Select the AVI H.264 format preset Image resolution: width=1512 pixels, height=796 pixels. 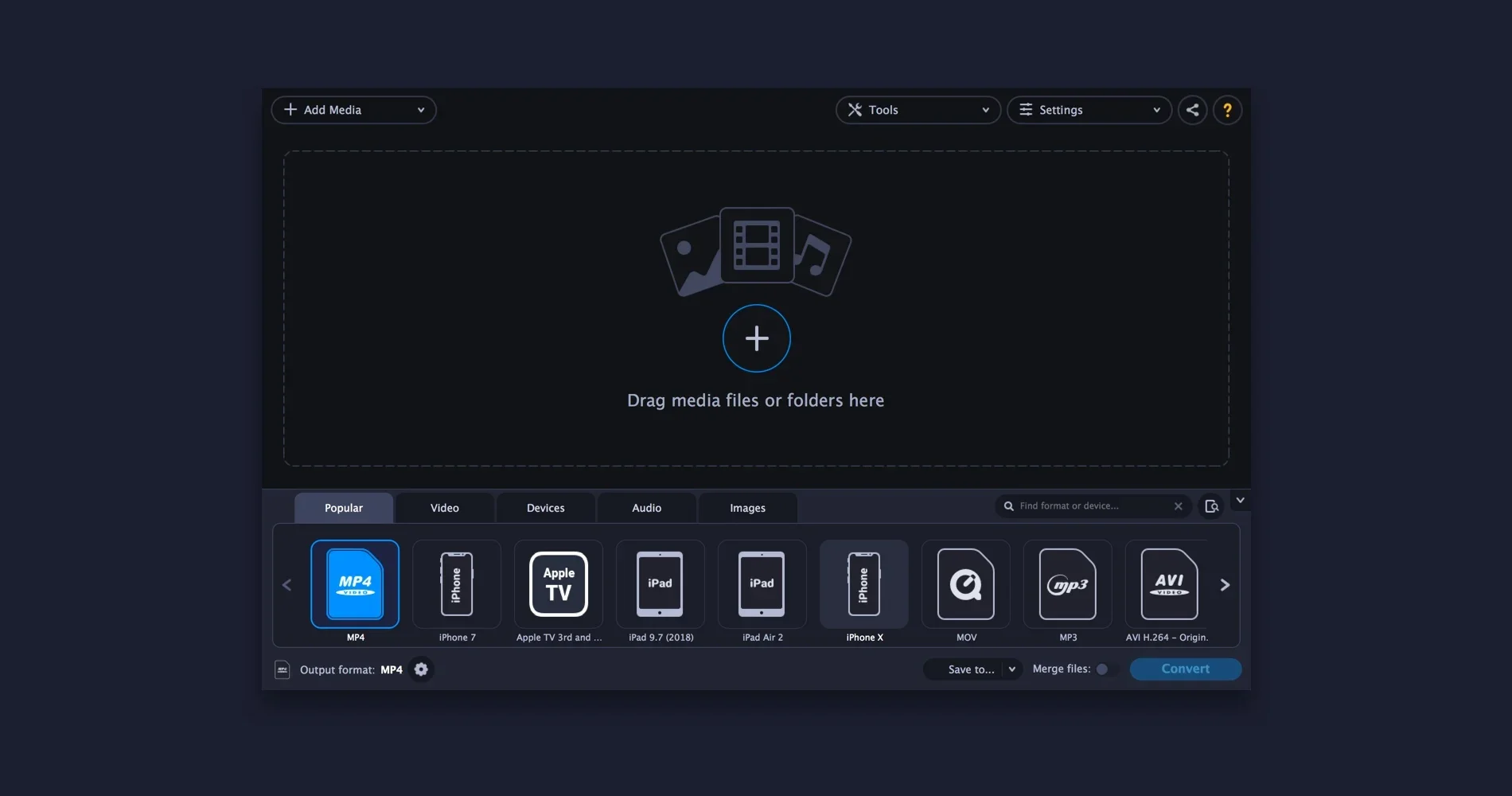[1167, 585]
